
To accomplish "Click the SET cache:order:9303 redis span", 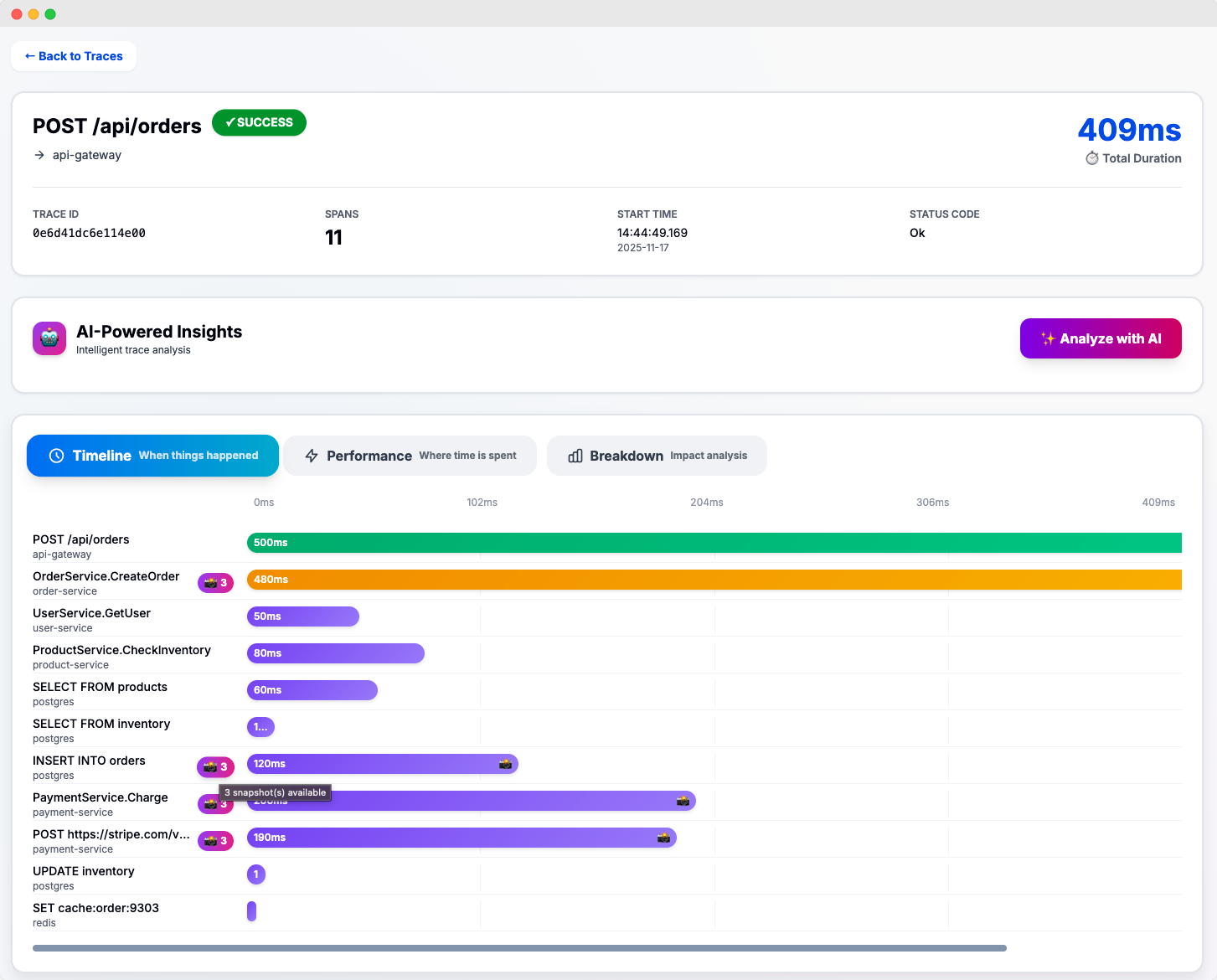I will pos(252,911).
